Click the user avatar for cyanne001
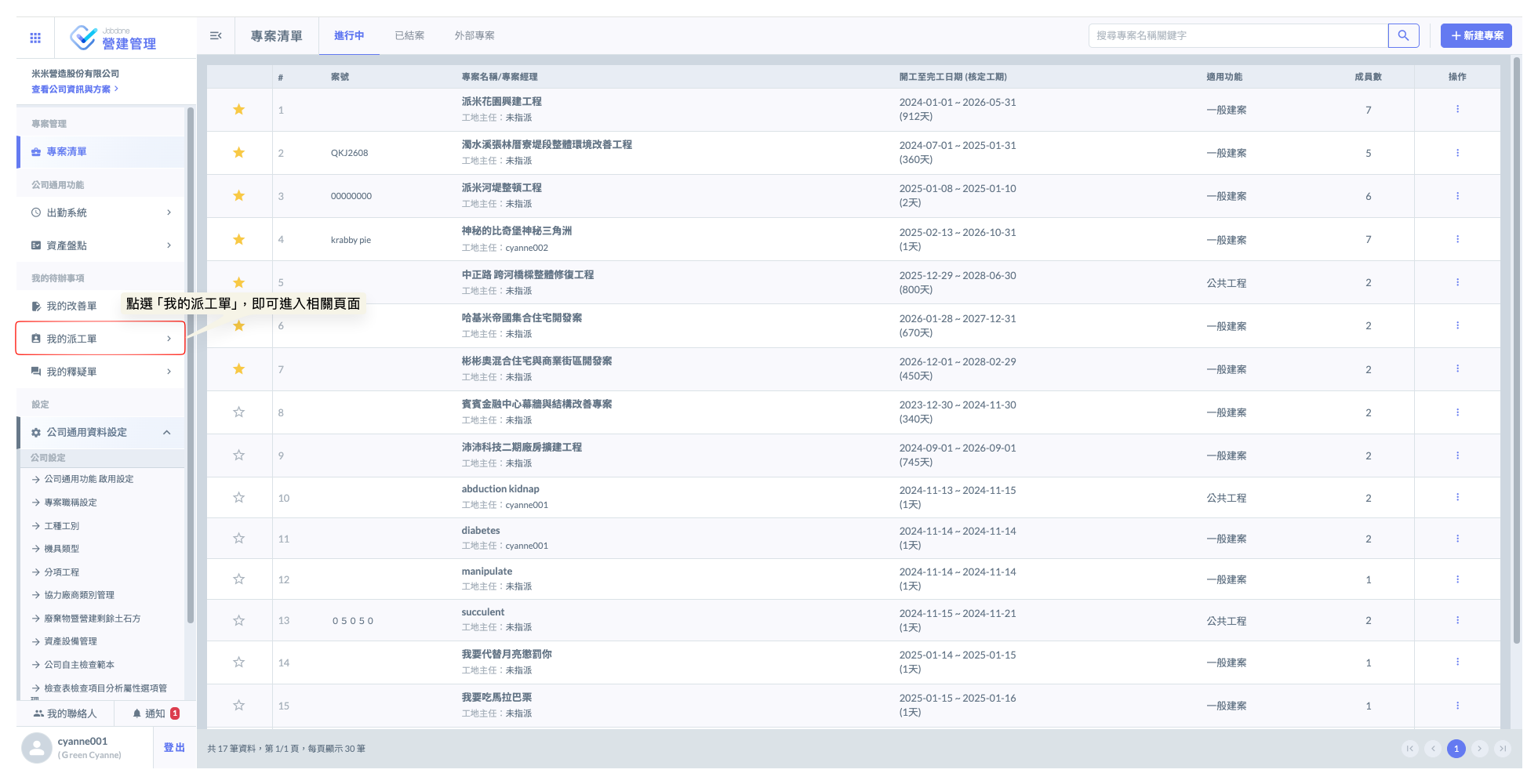Image resolution: width=1538 pixels, height=784 pixels. [36, 748]
